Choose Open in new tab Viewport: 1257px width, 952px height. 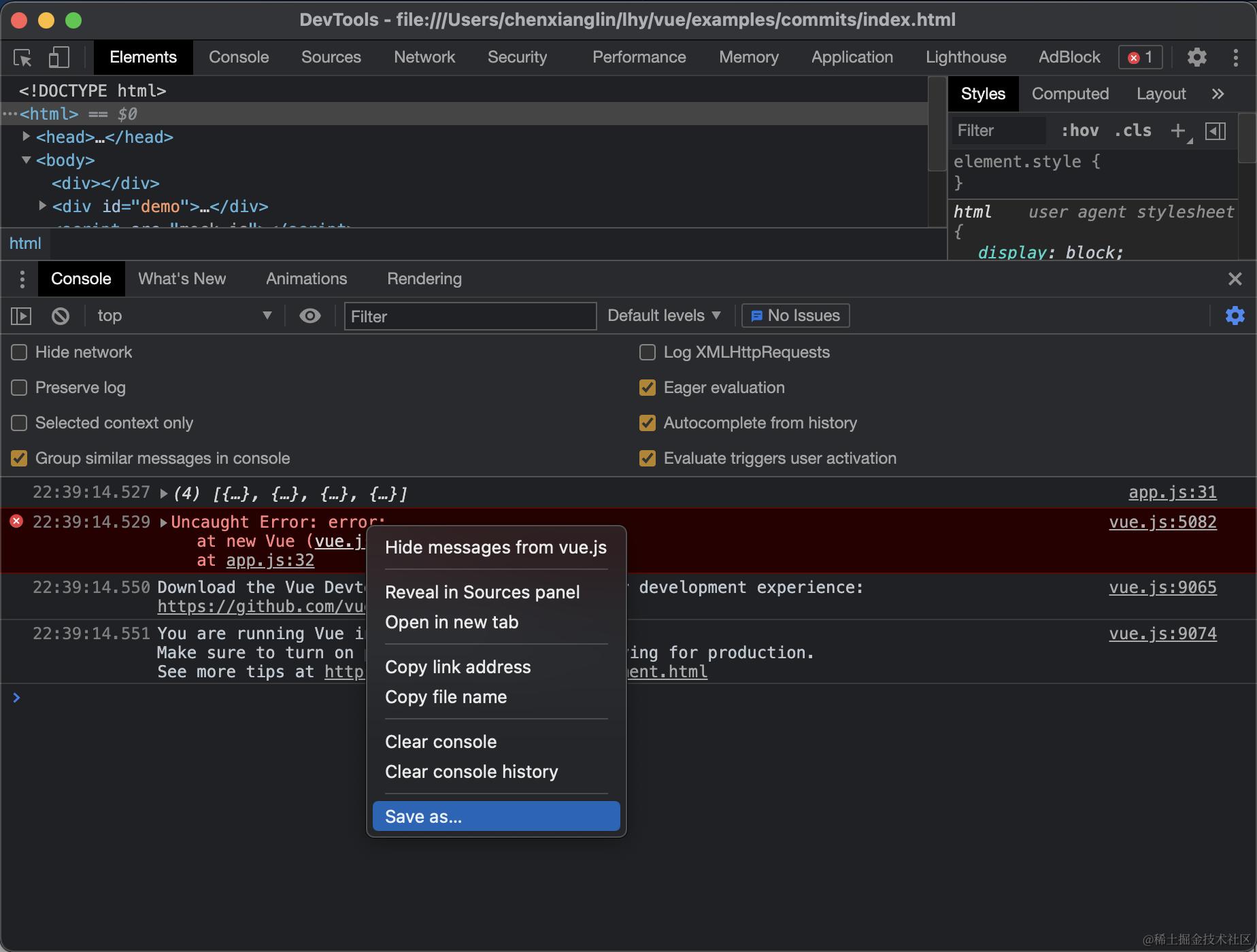click(x=497, y=622)
